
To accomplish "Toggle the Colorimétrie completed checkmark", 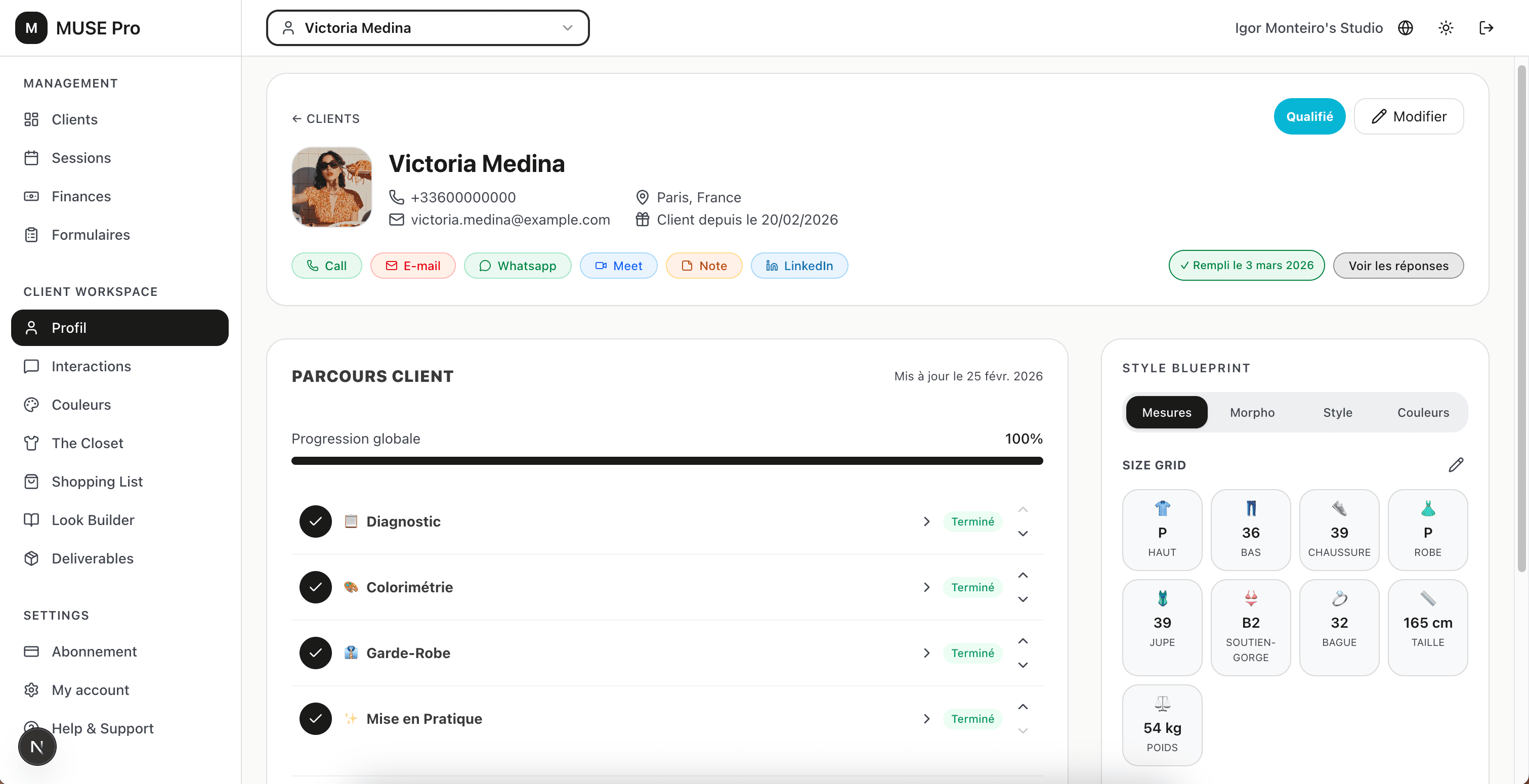I will (315, 588).
